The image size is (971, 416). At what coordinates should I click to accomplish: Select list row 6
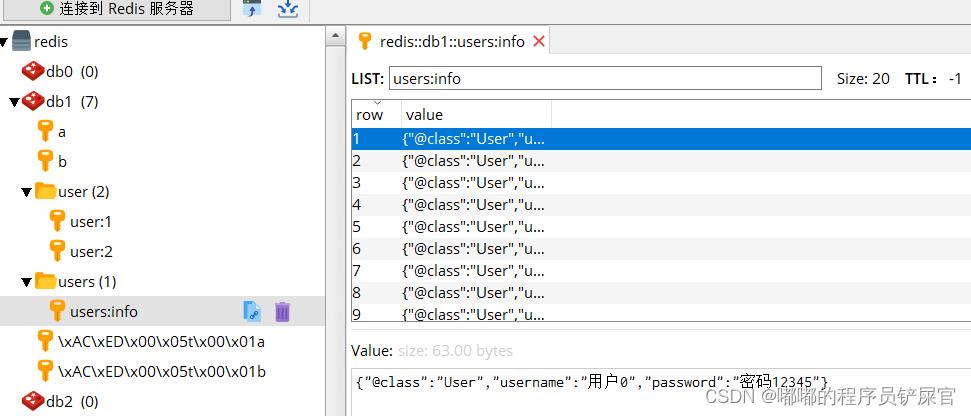[x=661, y=249]
